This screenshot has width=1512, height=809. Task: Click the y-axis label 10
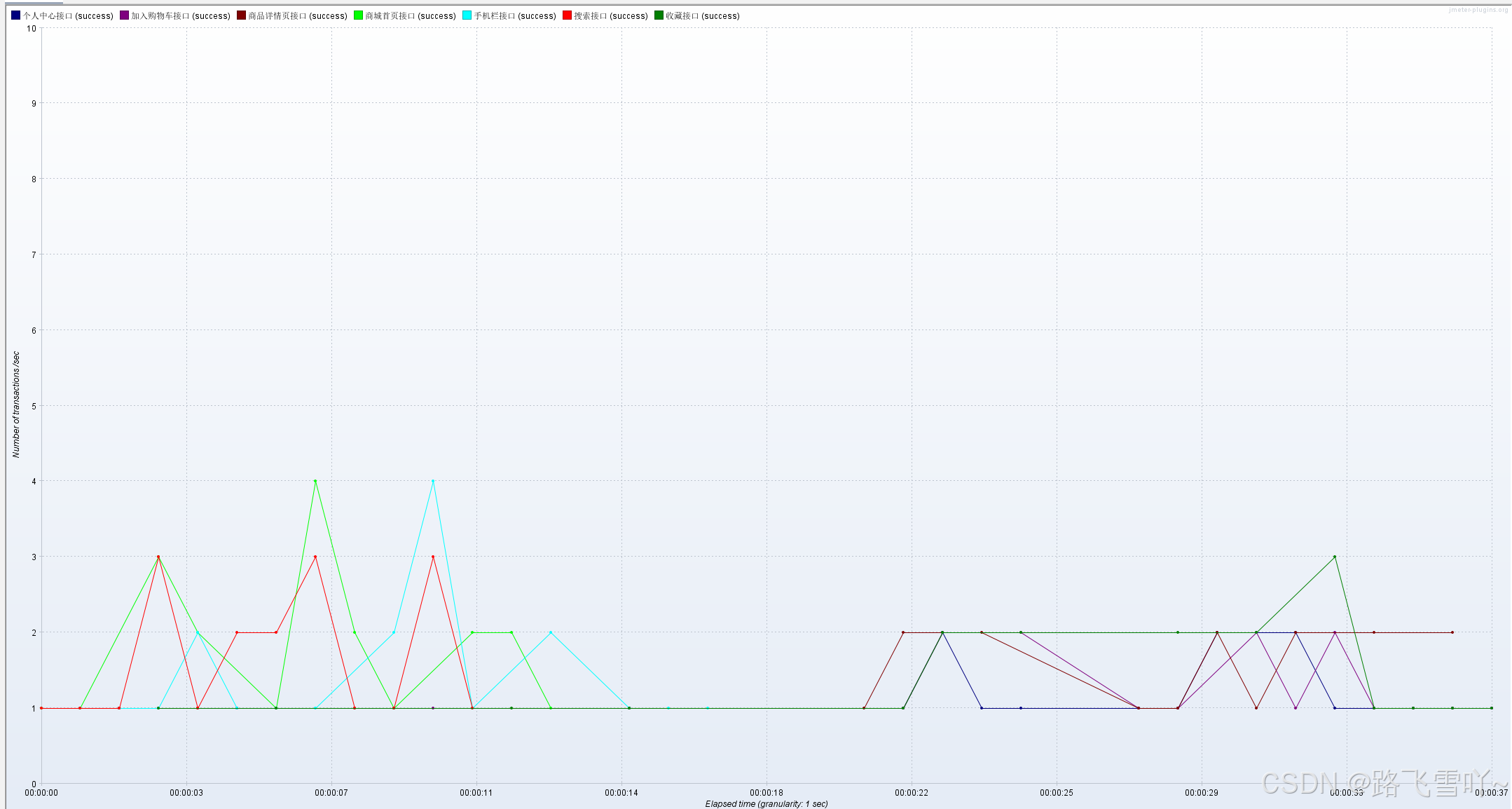[32, 29]
